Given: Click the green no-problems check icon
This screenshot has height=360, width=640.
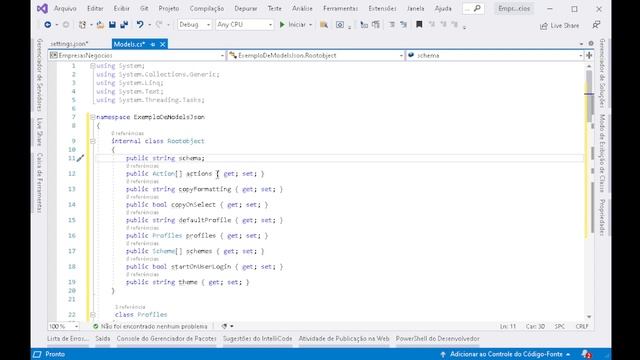Looking at the screenshot, I should click(x=96, y=327).
